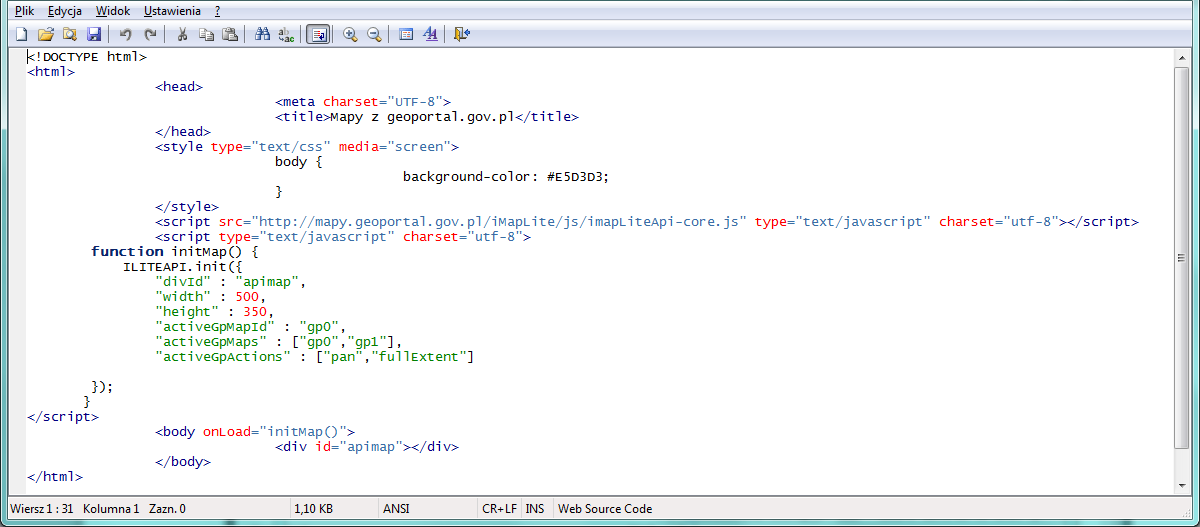The width and height of the screenshot is (1200, 527).
Task: Paste from the clipboard with the Paste icon
Action: pyautogui.click(x=230, y=34)
